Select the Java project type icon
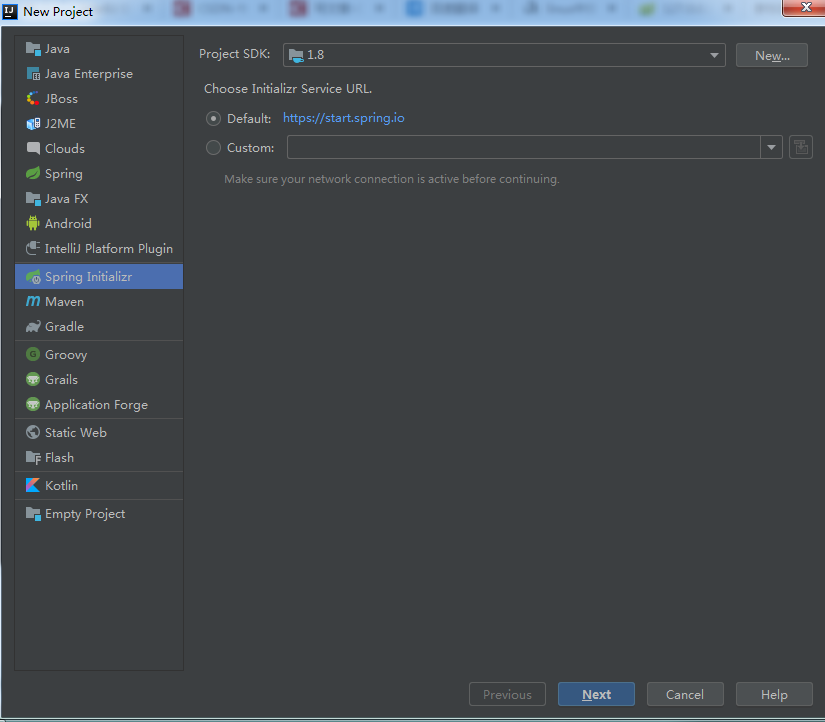This screenshot has width=825, height=722. pos(33,49)
